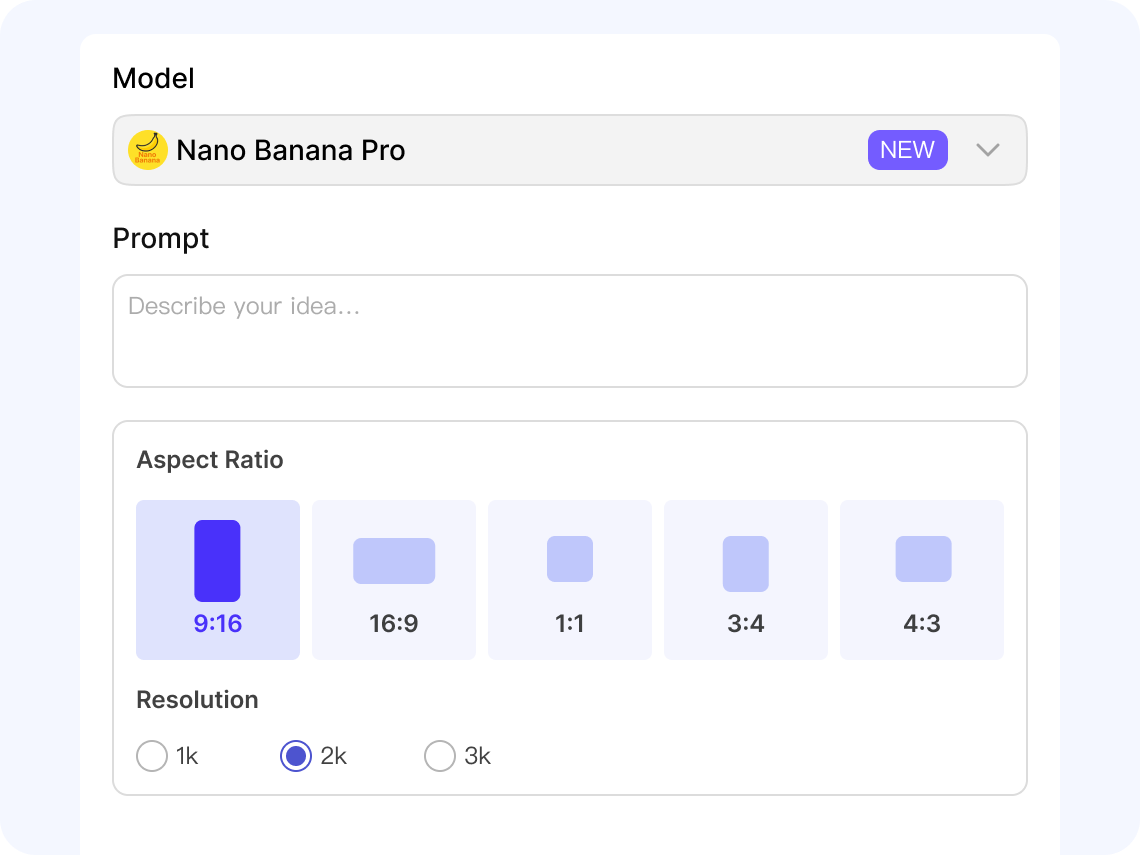Viewport: 1140px width, 855px height.
Task: Click the 1:1 aspect ratio label
Action: (570, 624)
